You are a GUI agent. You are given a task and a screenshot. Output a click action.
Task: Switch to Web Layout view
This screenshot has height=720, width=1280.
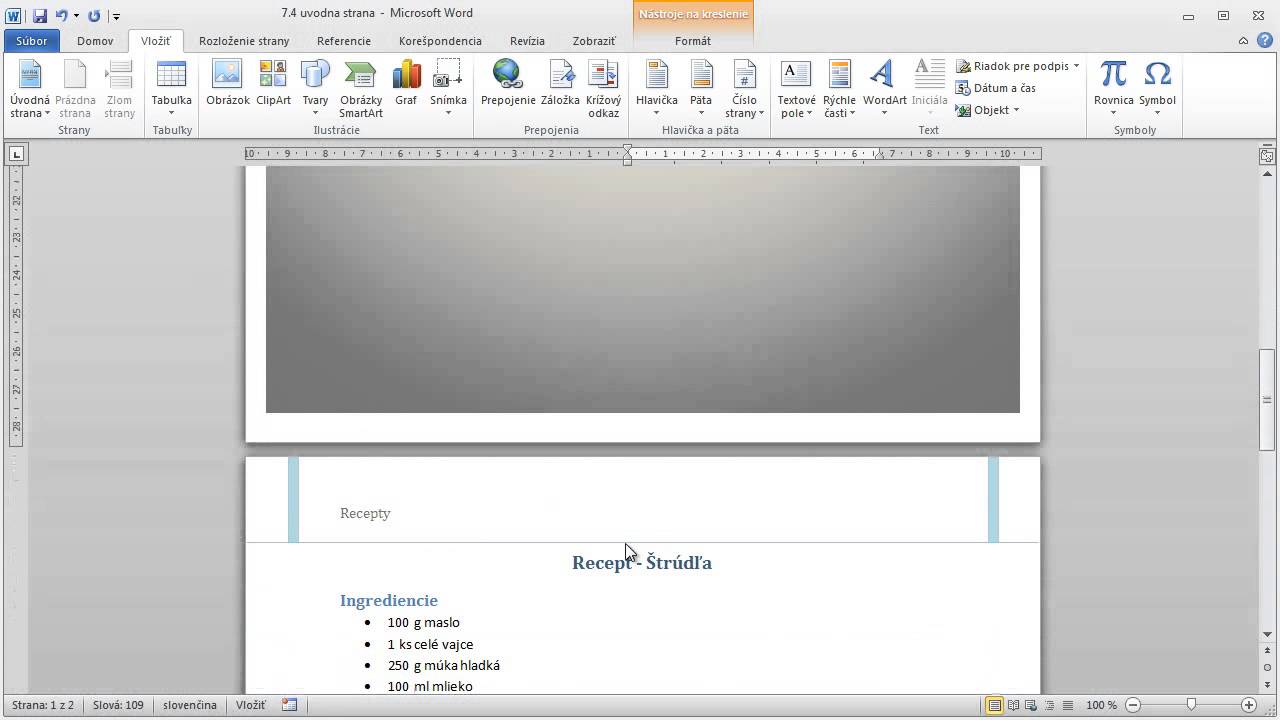[1031, 705]
